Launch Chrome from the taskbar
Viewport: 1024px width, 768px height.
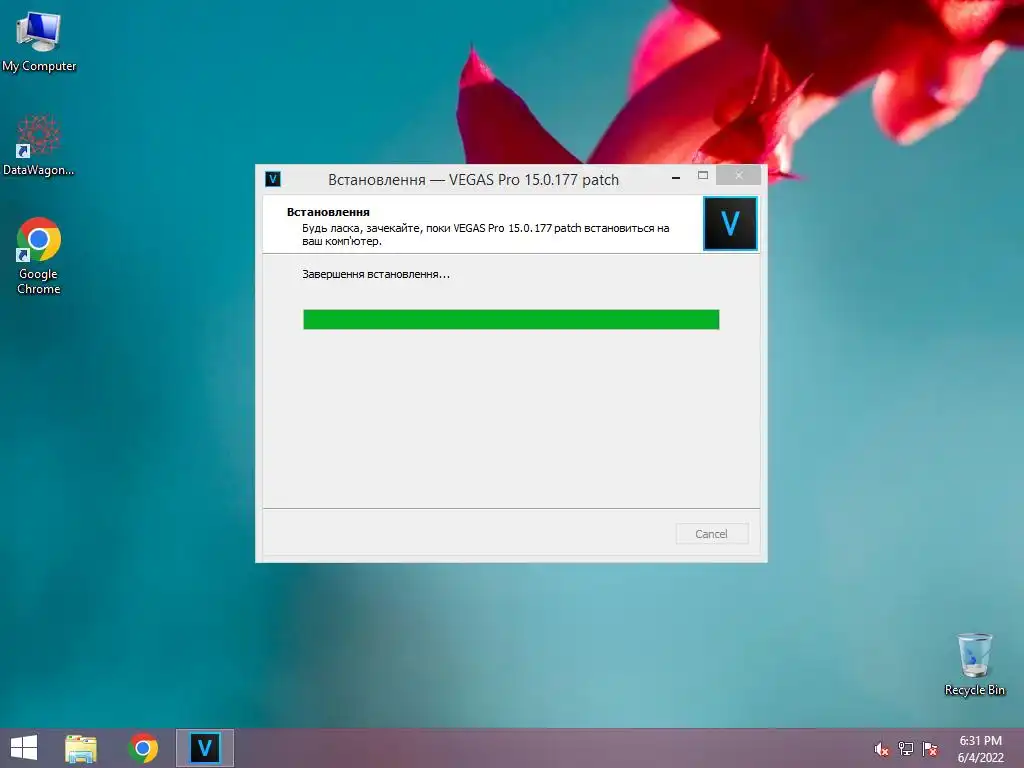pos(143,748)
